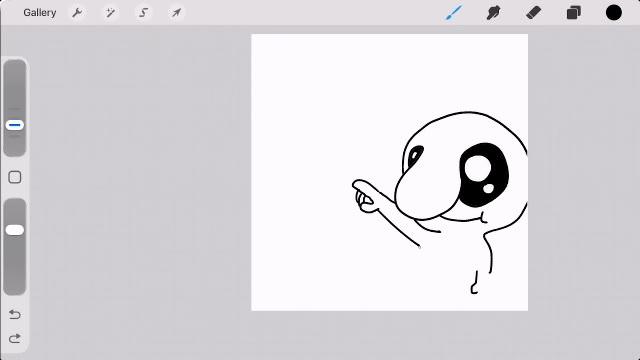Click the brush size slider handle

pyautogui.click(x=15, y=125)
